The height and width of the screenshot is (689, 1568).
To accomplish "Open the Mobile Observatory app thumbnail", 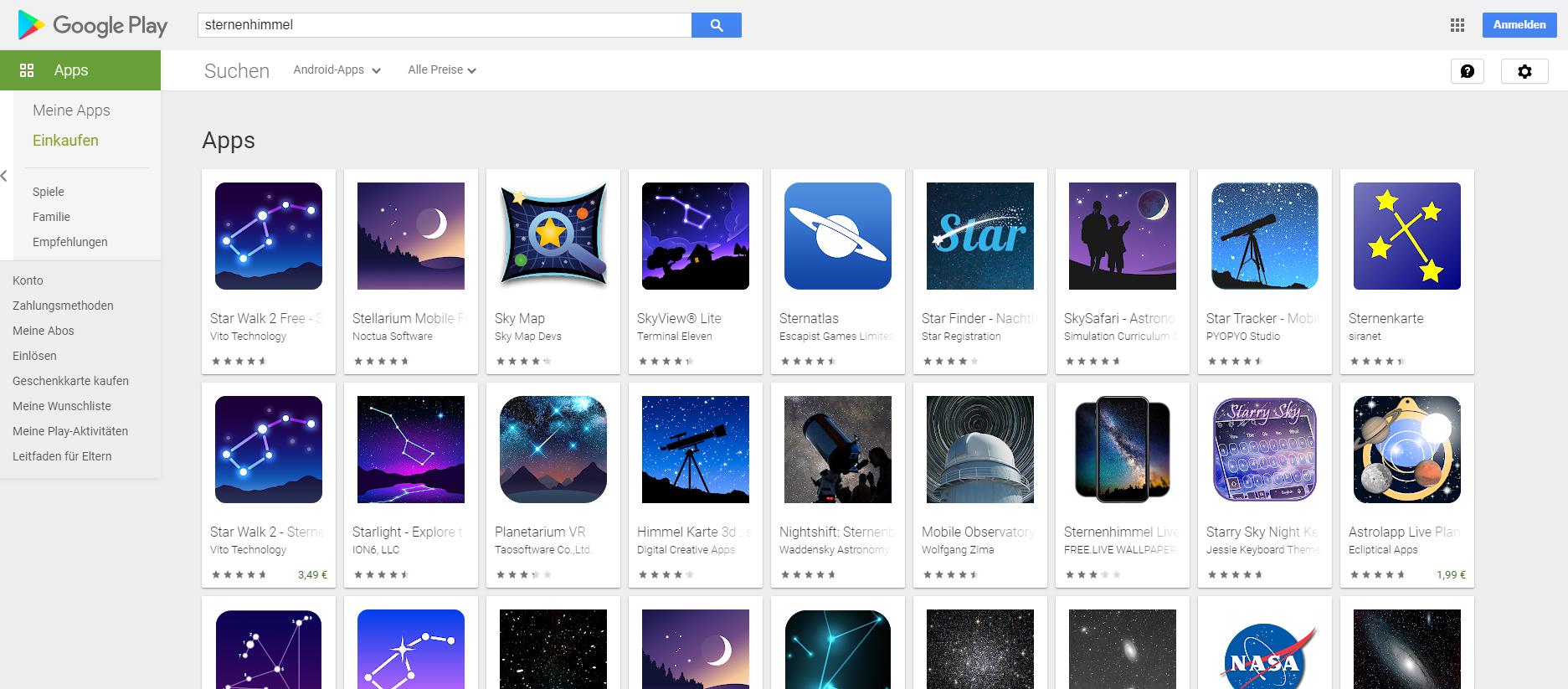I will tap(979, 450).
